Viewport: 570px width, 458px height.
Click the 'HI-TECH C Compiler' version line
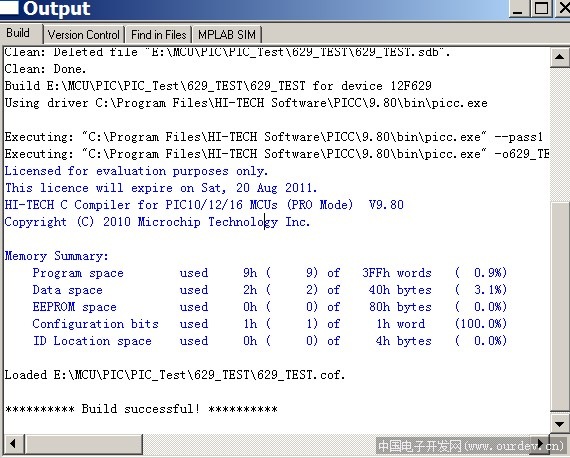coord(204,205)
